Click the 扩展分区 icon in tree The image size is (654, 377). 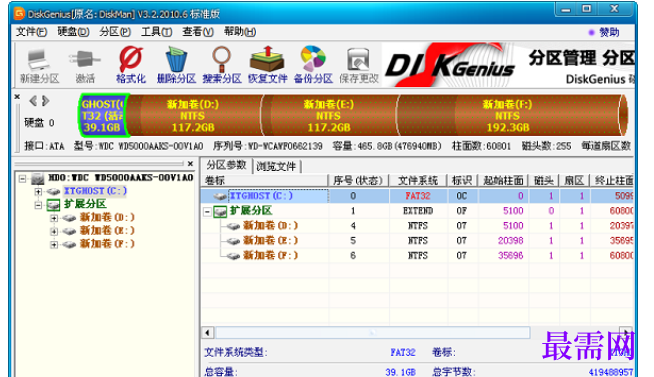(53, 204)
